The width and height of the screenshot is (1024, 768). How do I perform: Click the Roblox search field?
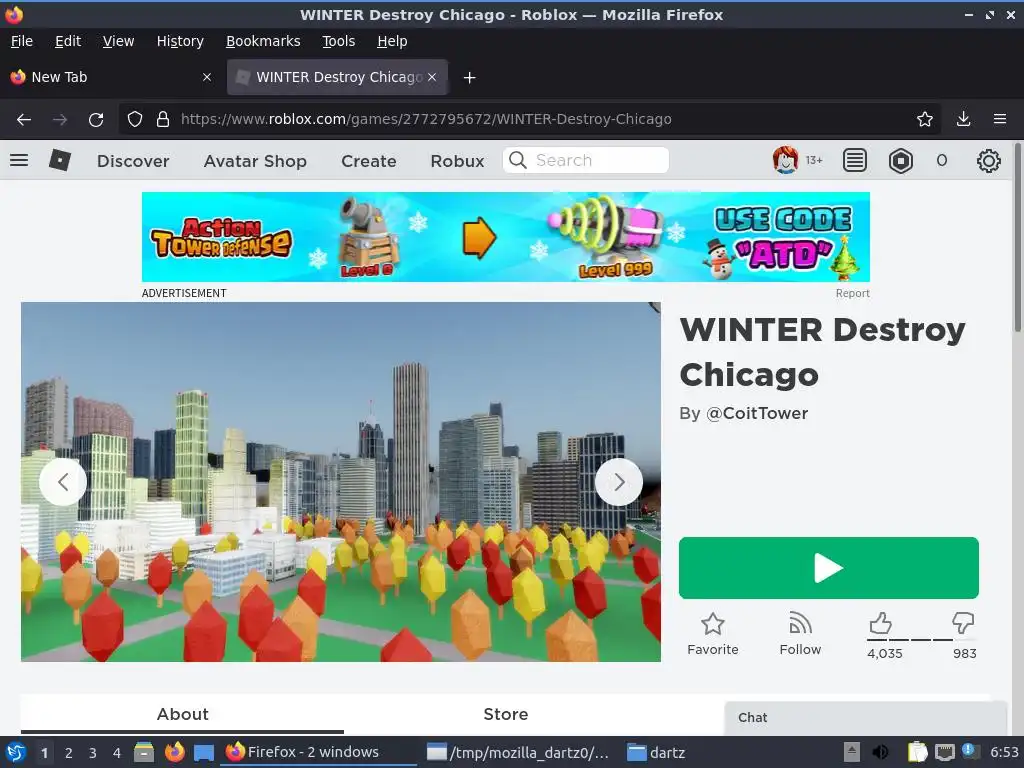click(x=586, y=160)
